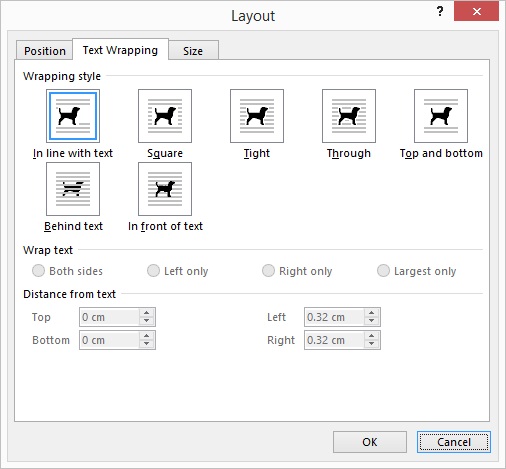Choose the Left only radio button
Screen dimensions: 506x469
[x=153, y=271]
